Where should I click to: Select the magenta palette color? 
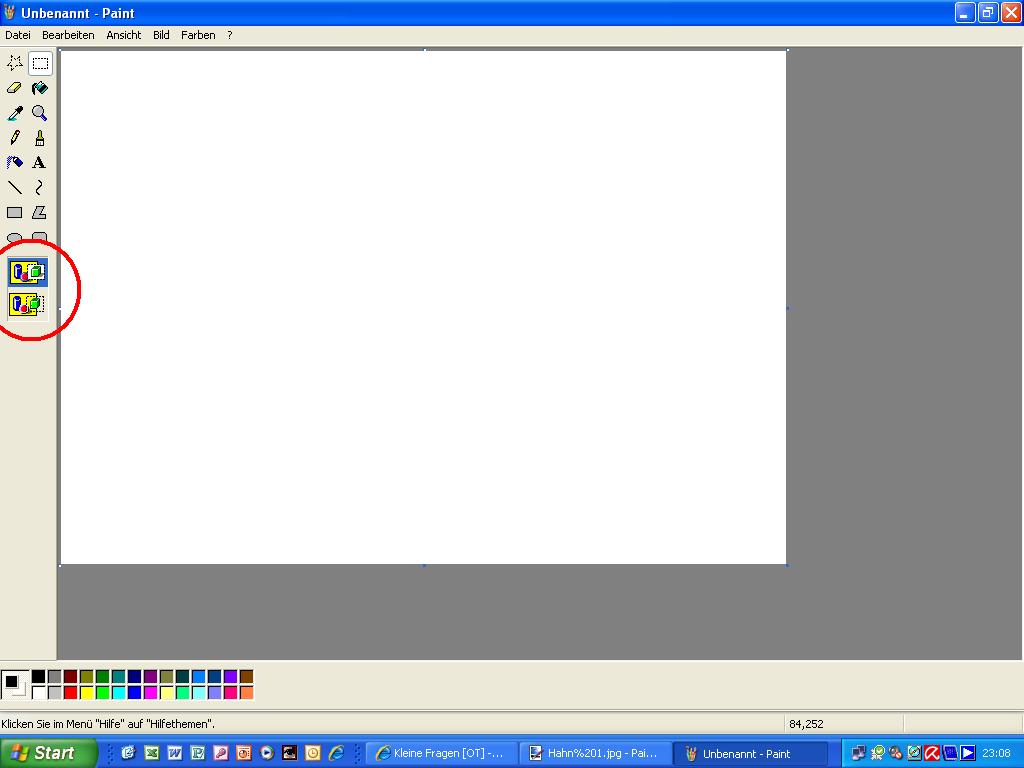pyautogui.click(x=150, y=692)
